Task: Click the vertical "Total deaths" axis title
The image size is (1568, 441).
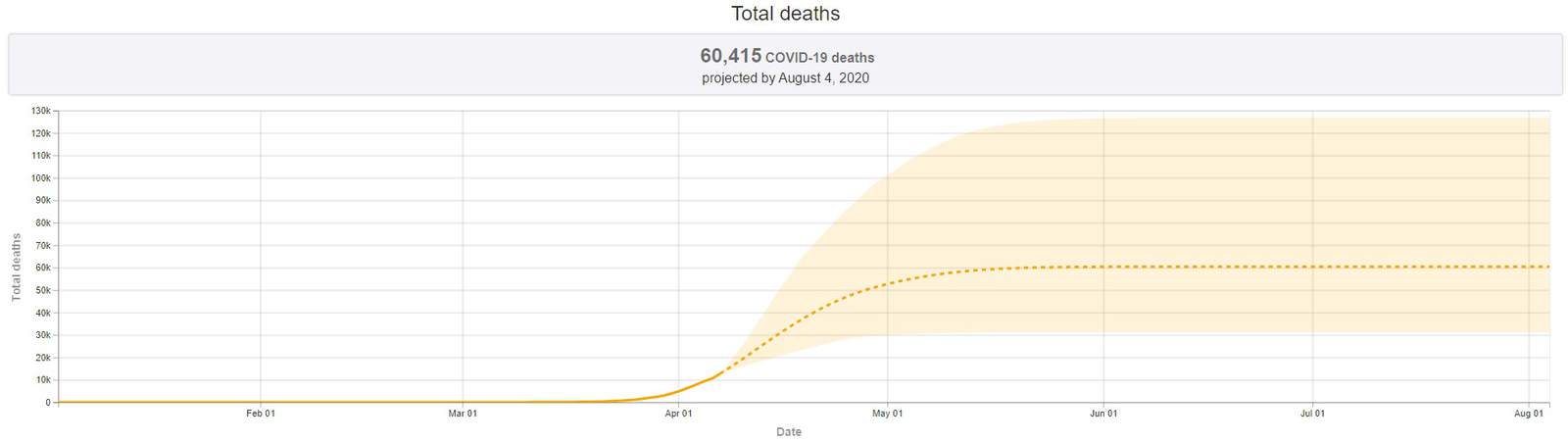Action: click(16, 268)
